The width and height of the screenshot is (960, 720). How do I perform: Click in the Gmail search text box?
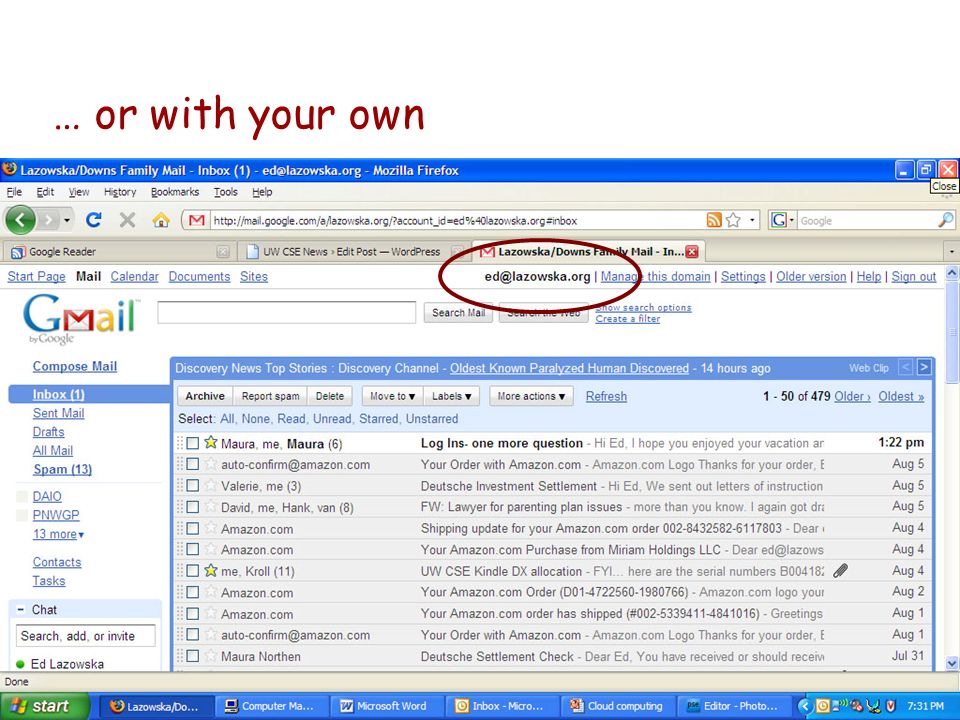tap(287, 312)
